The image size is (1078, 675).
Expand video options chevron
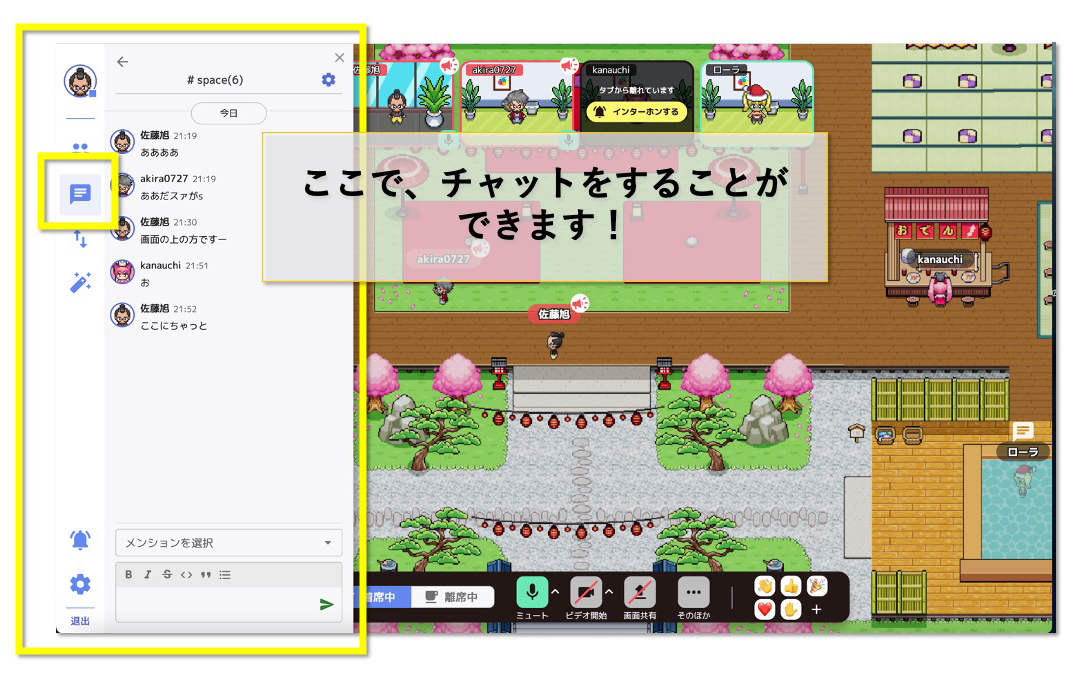609,592
